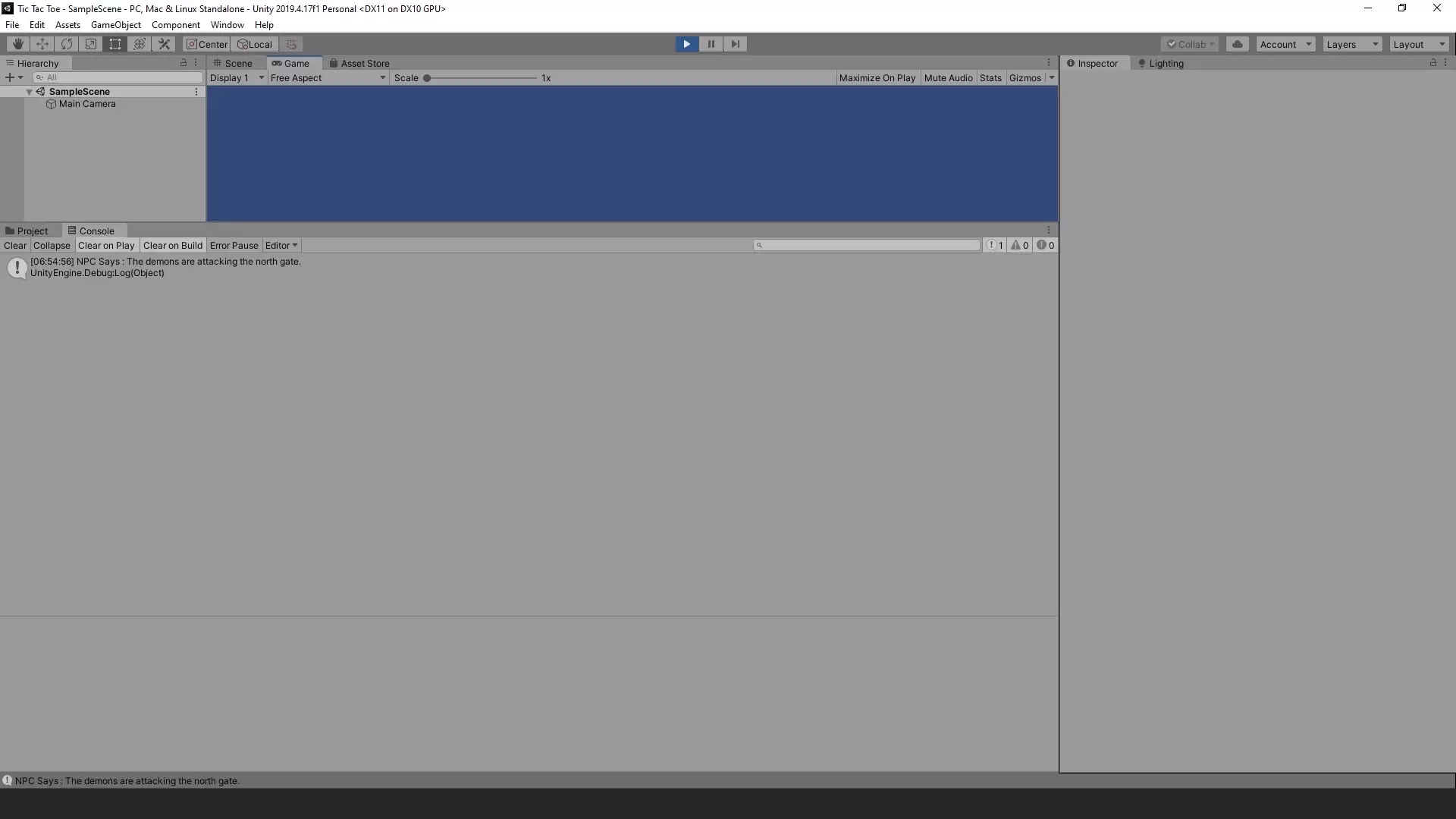Image resolution: width=1456 pixels, height=819 pixels.
Task: Toggle Center pivot mode button
Action: (206, 44)
